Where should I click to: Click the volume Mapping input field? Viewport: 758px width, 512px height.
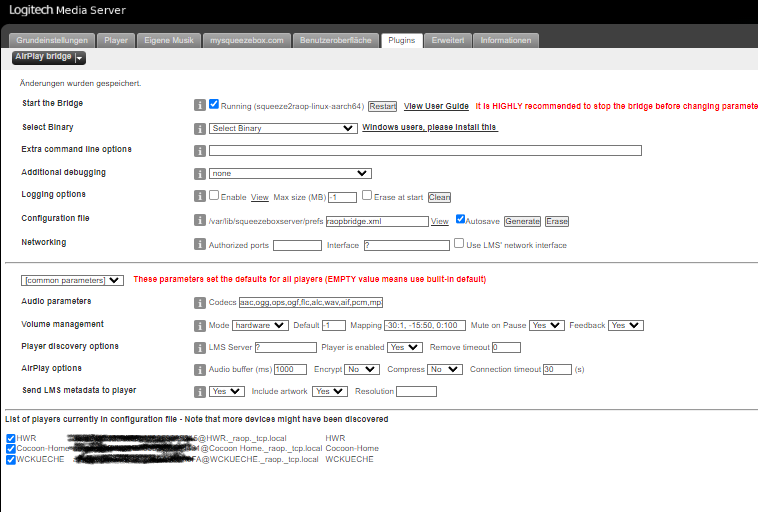[x=425, y=325]
